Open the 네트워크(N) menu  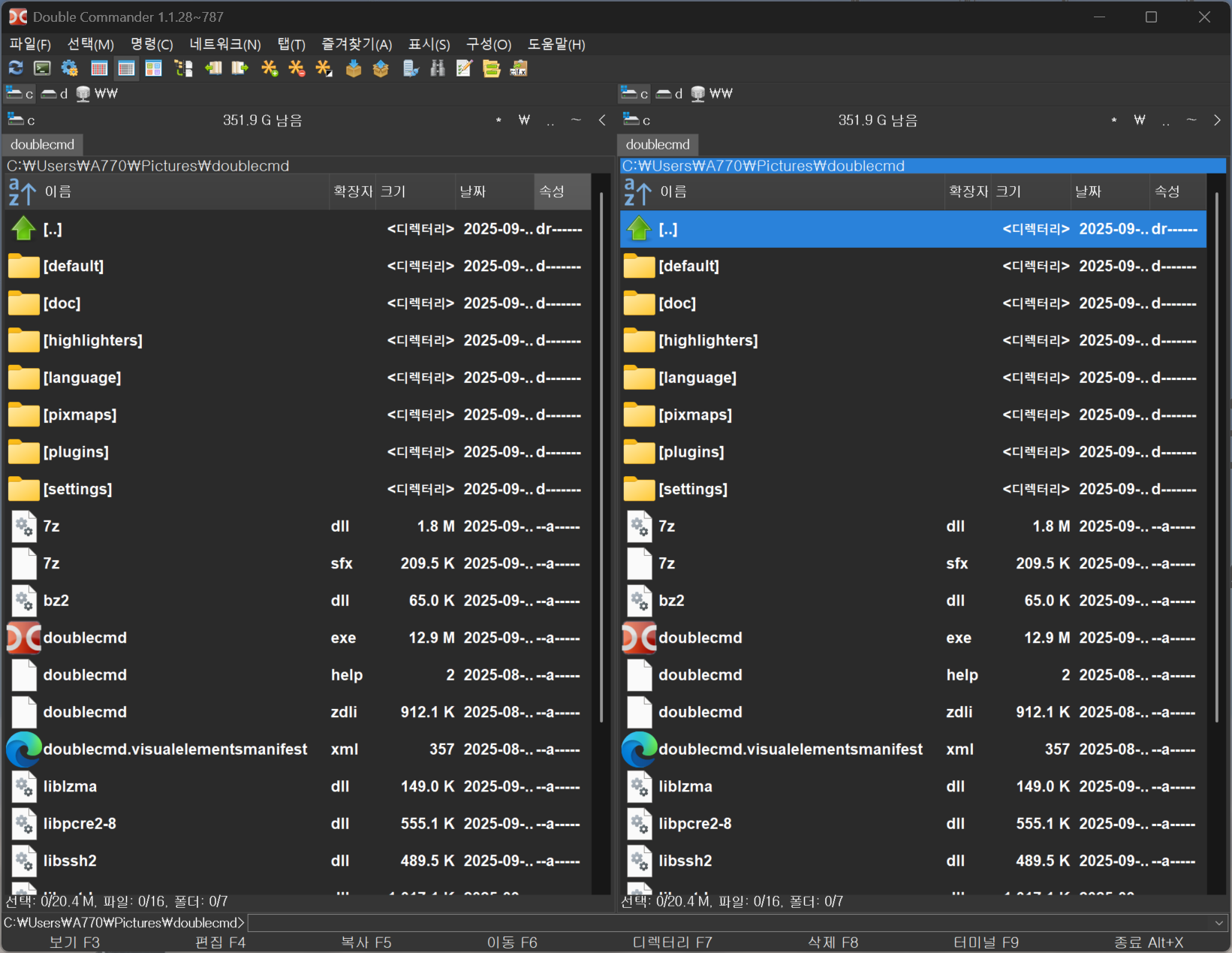(225, 44)
